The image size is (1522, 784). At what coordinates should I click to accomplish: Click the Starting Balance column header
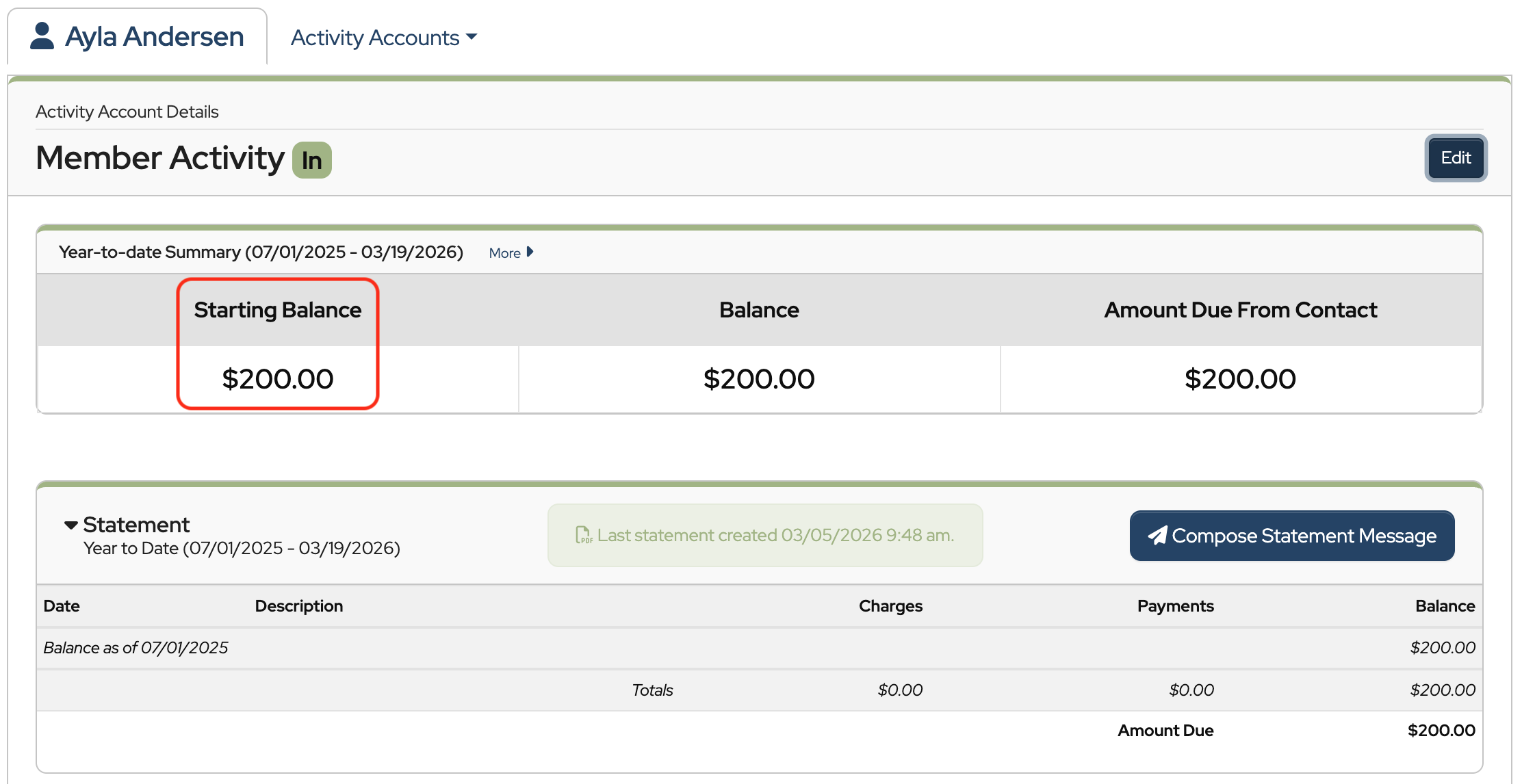(x=277, y=310)
